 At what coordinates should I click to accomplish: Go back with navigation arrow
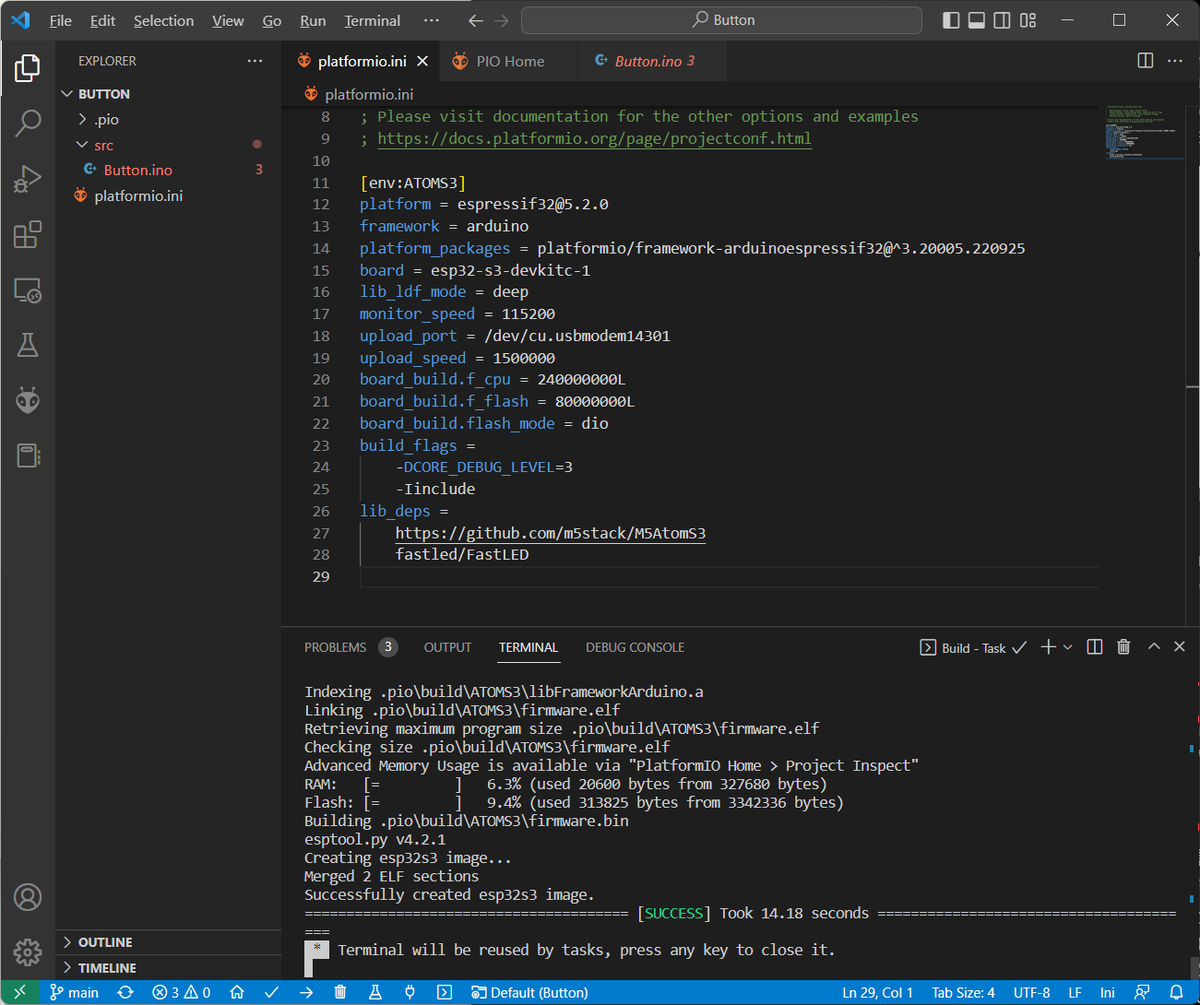(476, 20)
